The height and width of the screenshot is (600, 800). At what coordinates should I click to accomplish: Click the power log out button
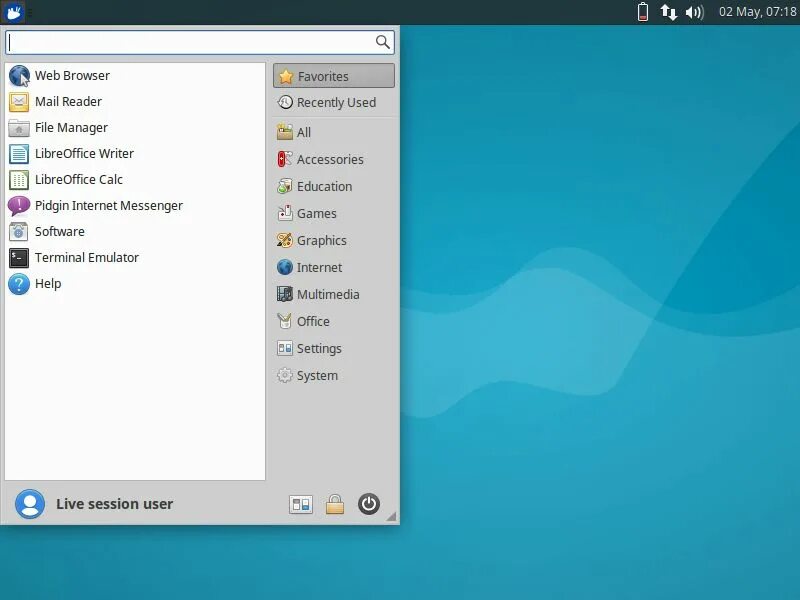[368, 505]
